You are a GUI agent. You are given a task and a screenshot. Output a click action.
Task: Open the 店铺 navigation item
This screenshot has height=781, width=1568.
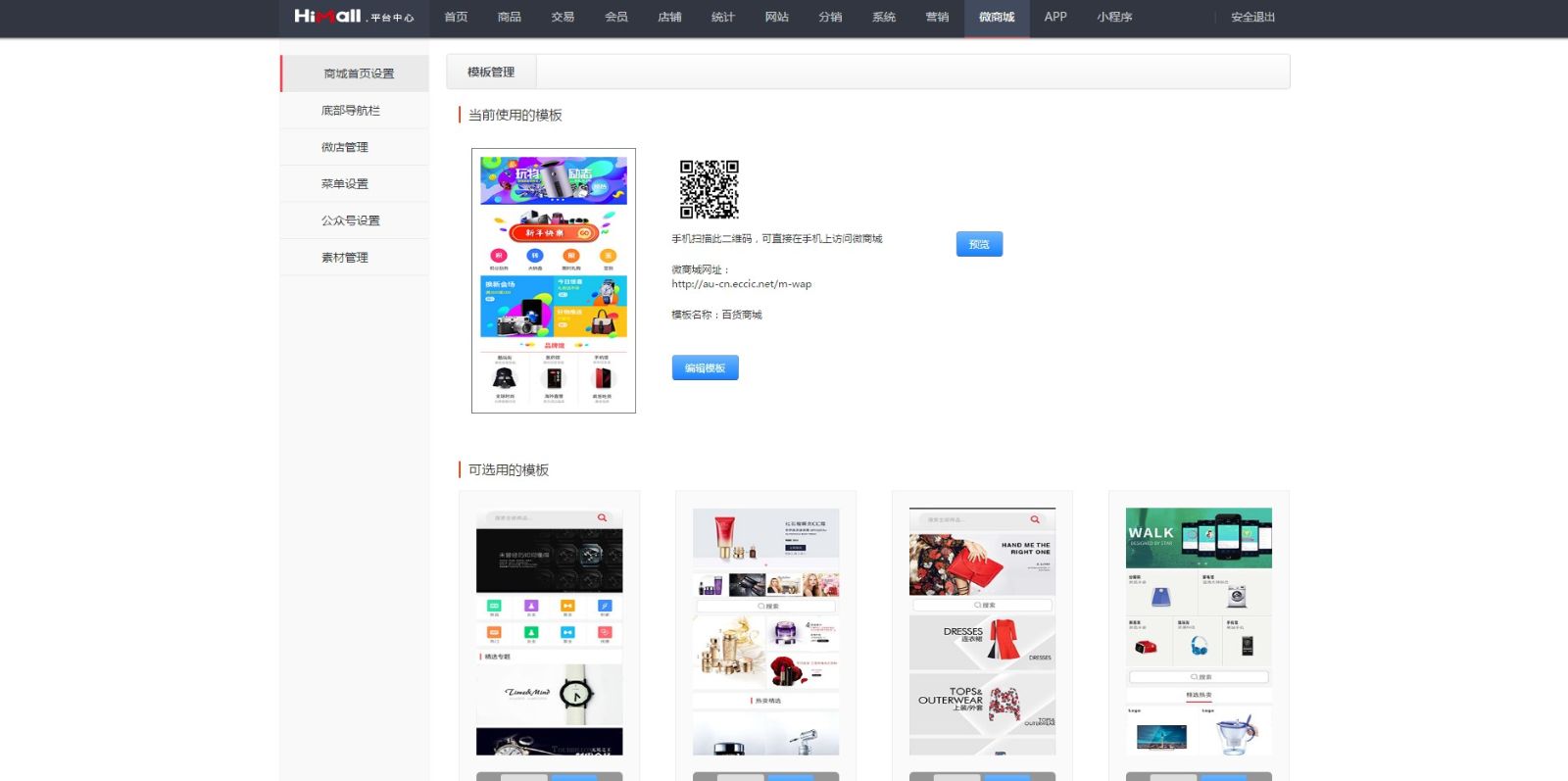pyautogui.click(x=669, y=17)
